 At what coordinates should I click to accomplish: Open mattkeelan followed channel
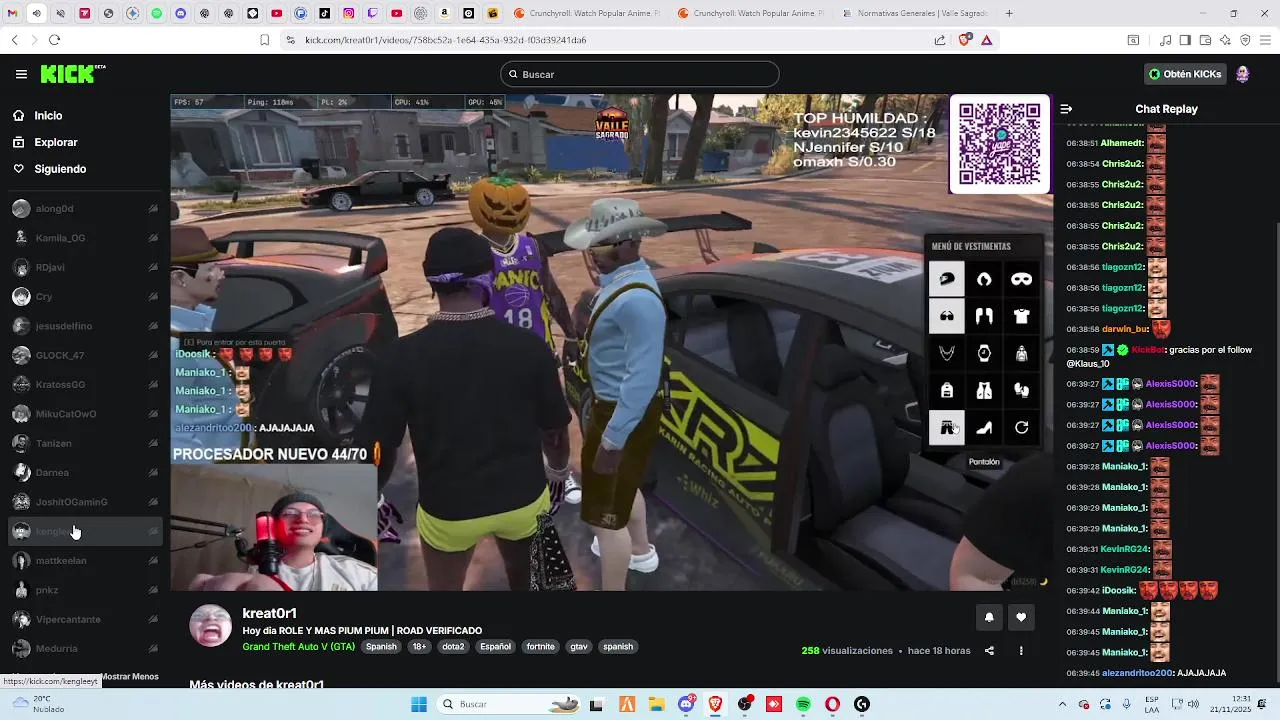(x=84, y=561)
